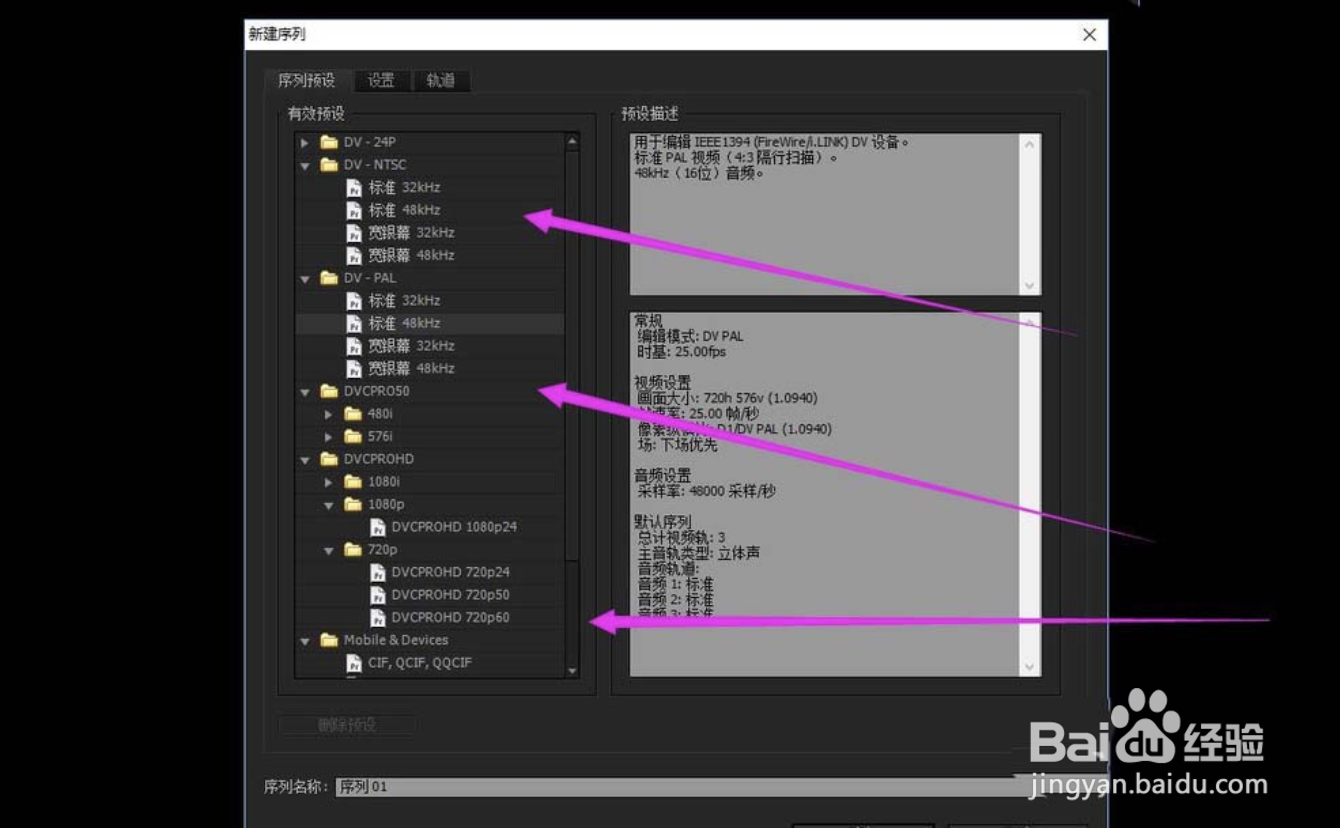Image resolution: width=1340 pixels, height=830 pixels.
Task: Click the Mobile & Devices folder icon
Action: (x=329, y=640)
